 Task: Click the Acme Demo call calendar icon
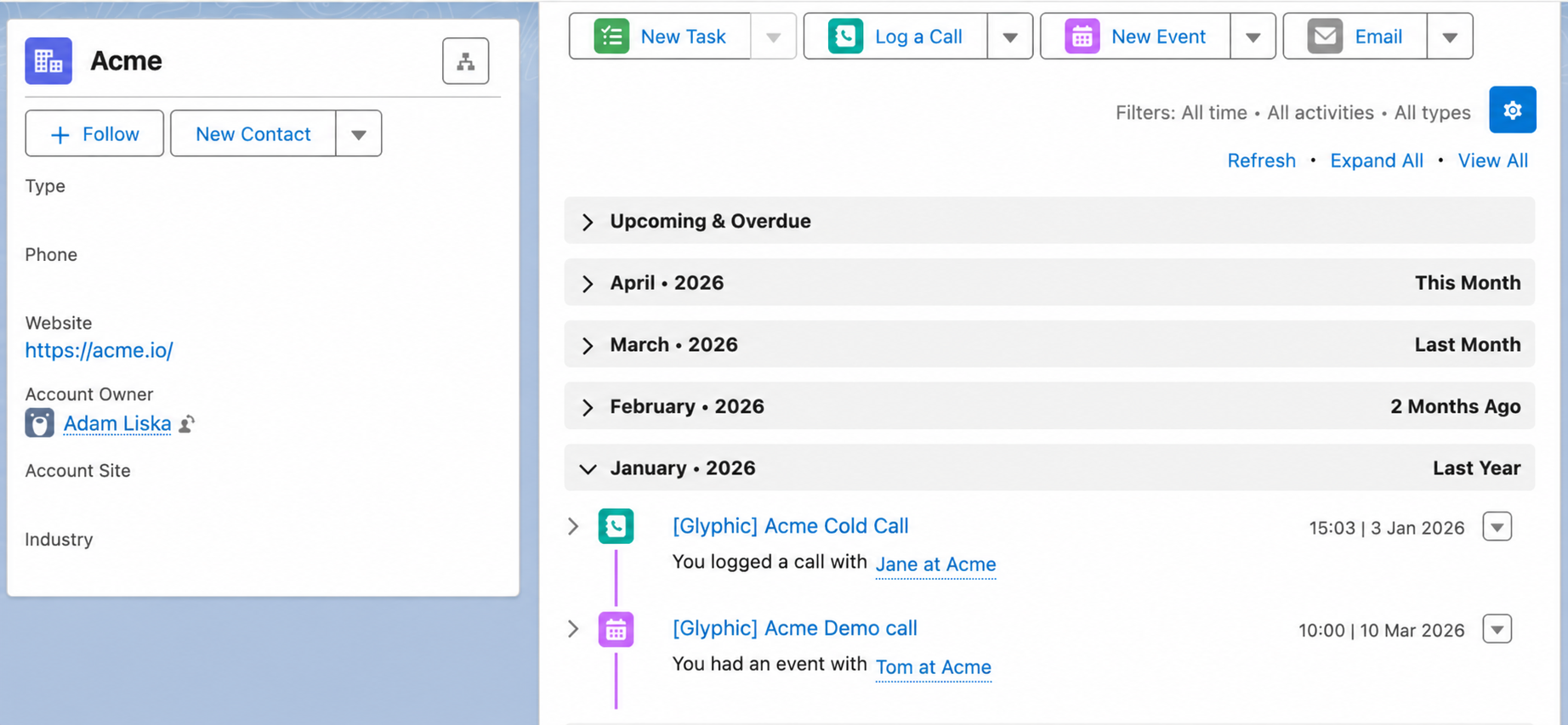click(x=616, y=630)
